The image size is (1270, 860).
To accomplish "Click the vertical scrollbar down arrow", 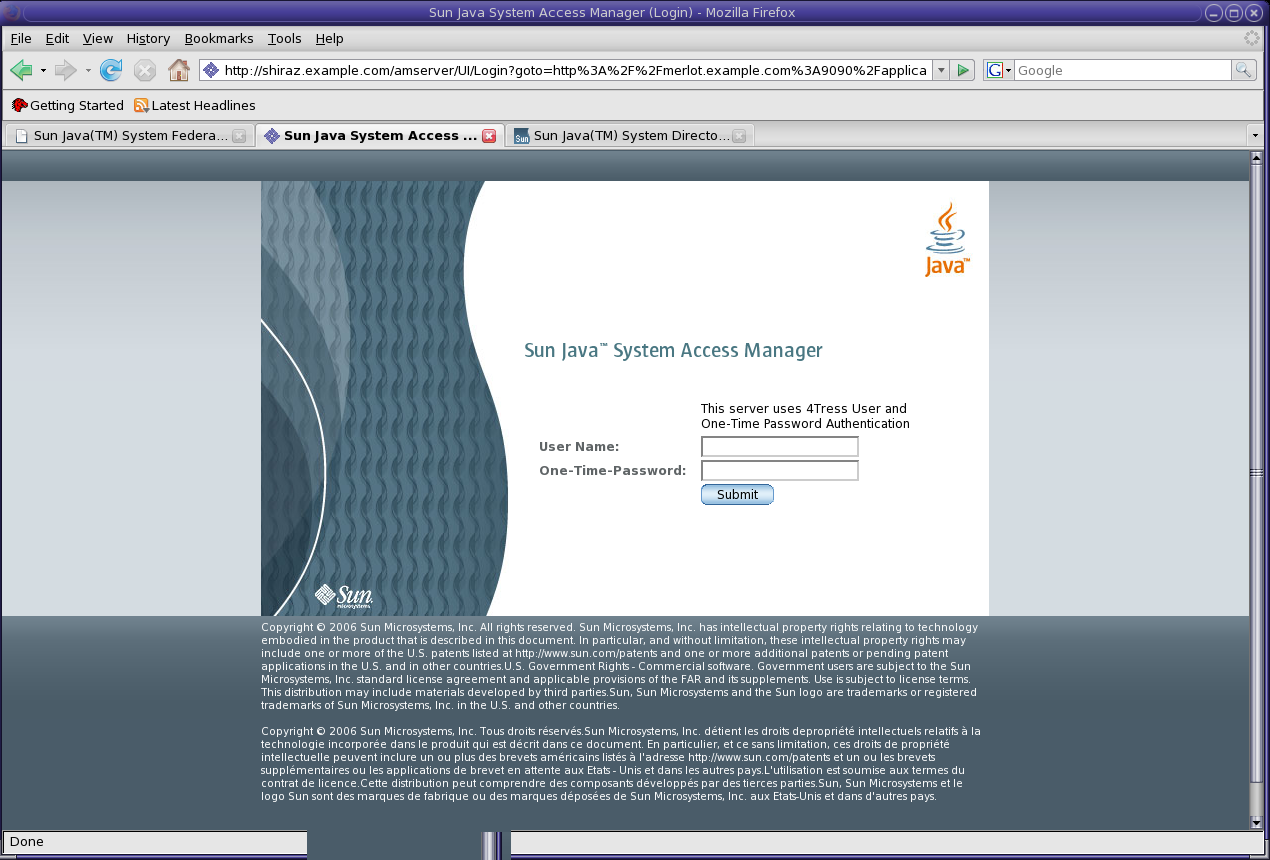I will tap(1257, 823).
